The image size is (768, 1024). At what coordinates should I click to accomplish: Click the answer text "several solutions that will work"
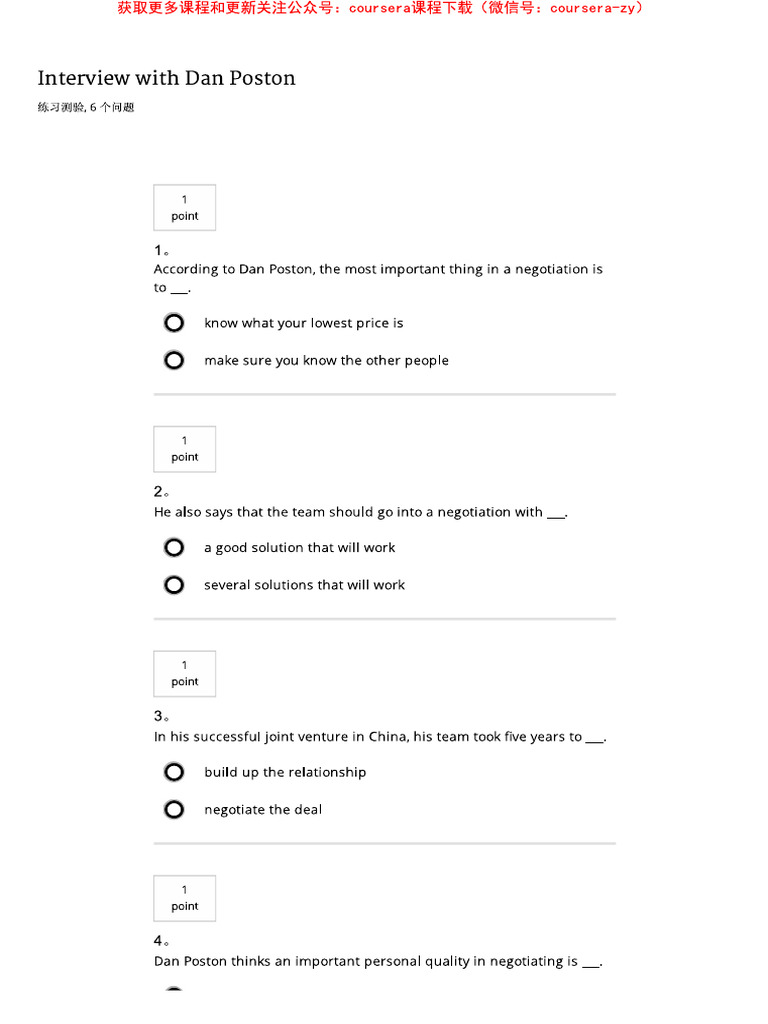tap(304, 585)
